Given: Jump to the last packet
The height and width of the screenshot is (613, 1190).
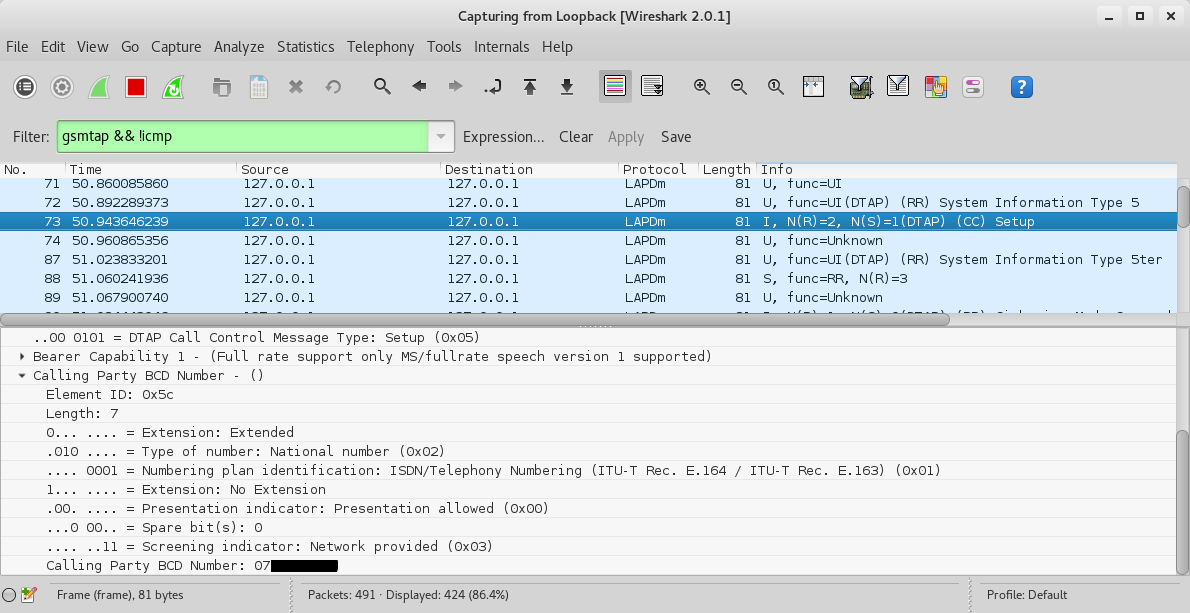Looking at the screenshot, I should (x=567, y=87).
